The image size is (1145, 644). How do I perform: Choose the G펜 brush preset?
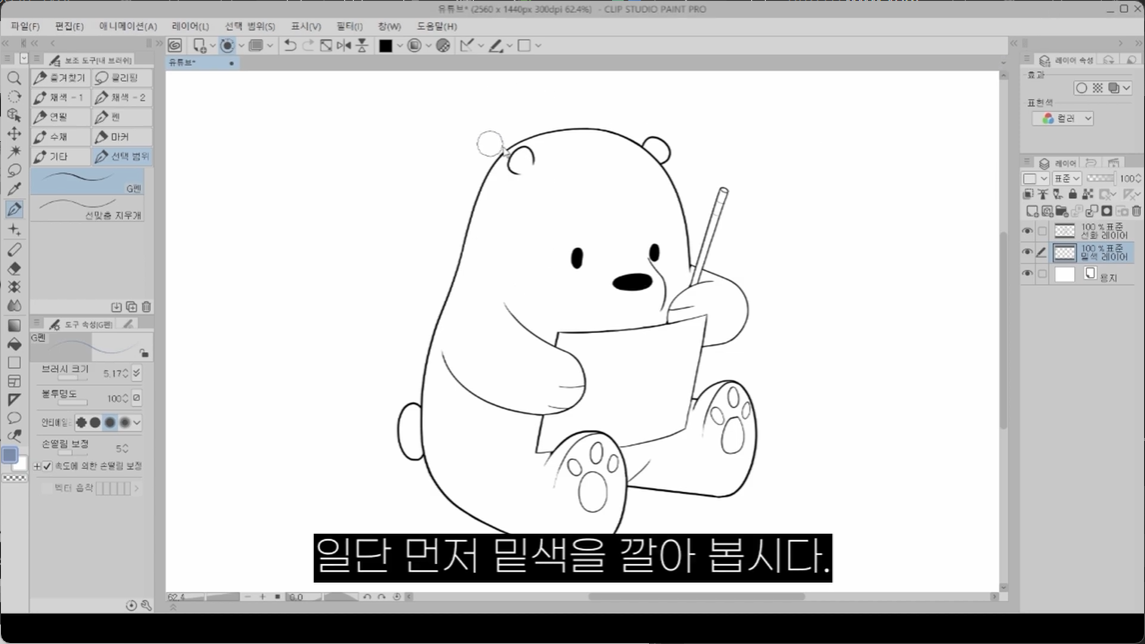point(88,182)
